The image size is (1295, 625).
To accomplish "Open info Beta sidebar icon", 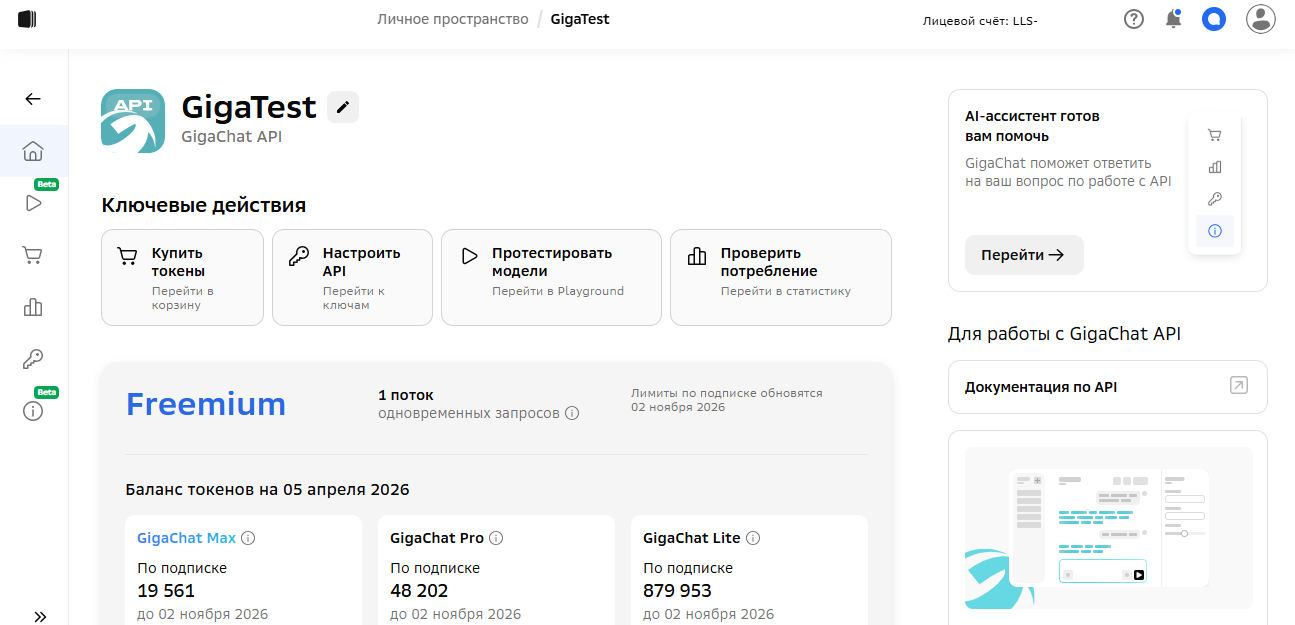I will click(33, 411).
